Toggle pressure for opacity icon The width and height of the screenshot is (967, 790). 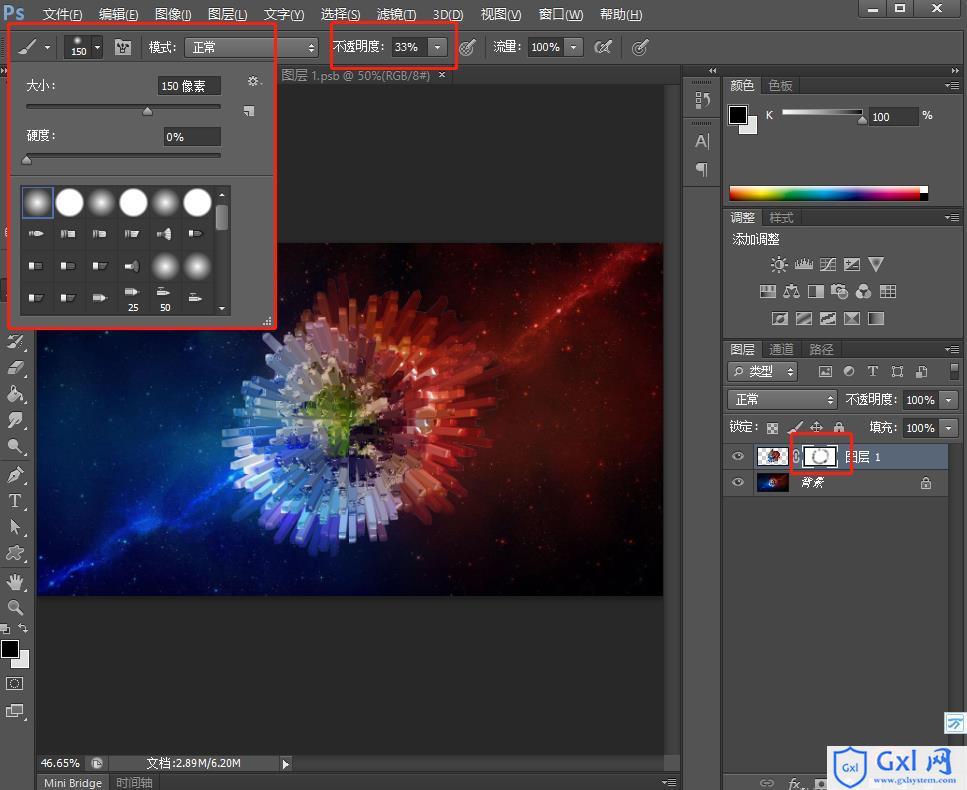pos(467,47)
